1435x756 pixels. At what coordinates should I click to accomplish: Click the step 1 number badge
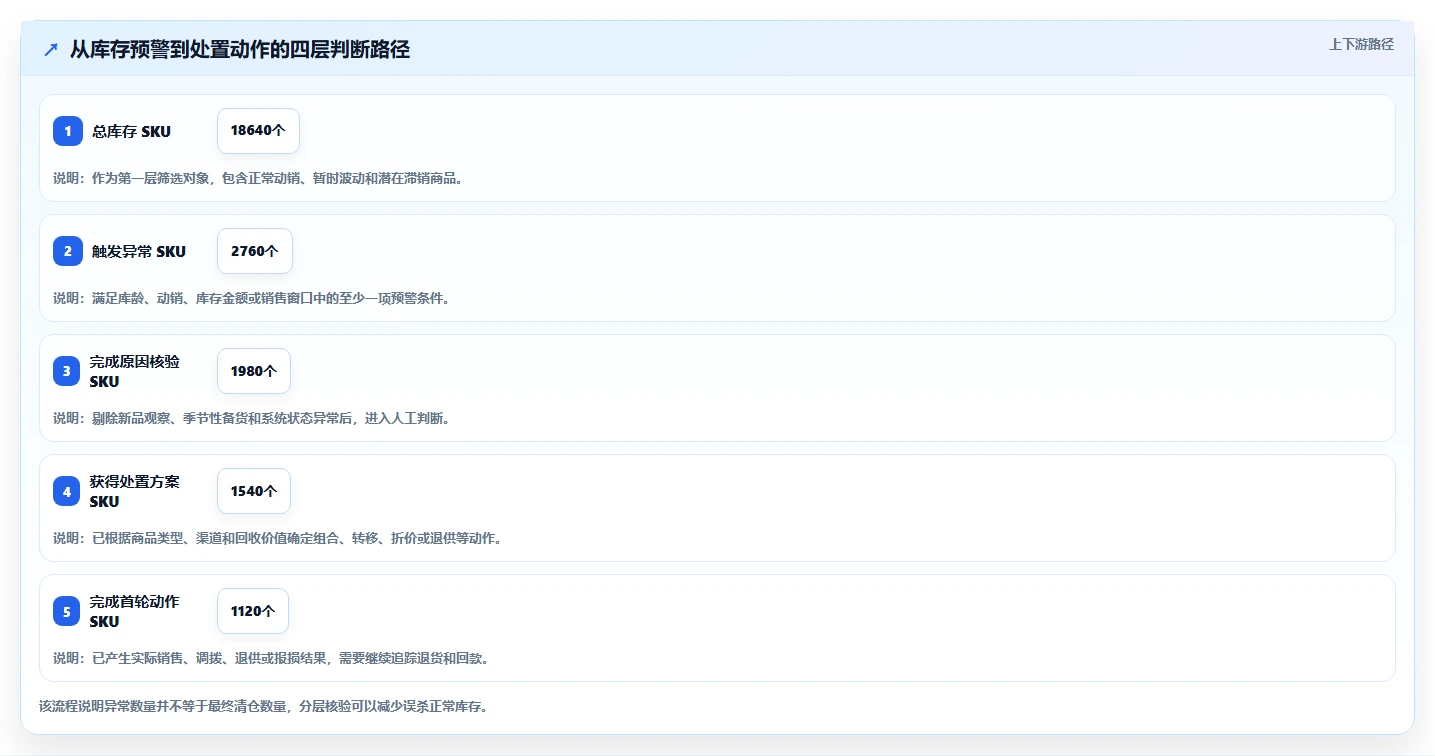(x=68, y=131)
